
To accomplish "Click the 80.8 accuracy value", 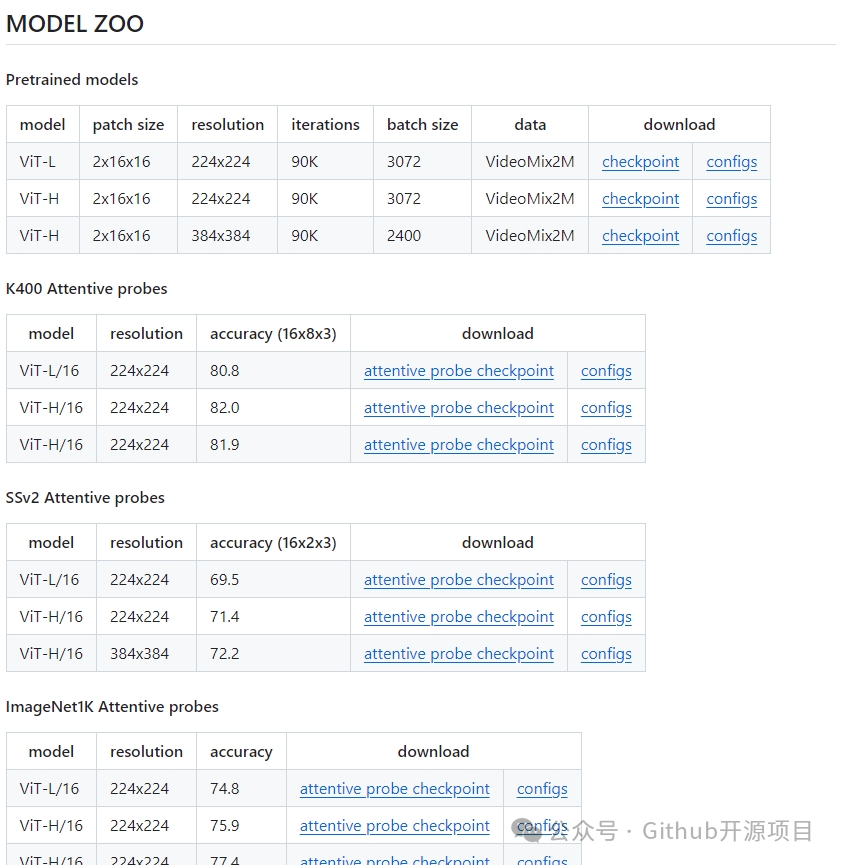I will click(x=225, y=371).
